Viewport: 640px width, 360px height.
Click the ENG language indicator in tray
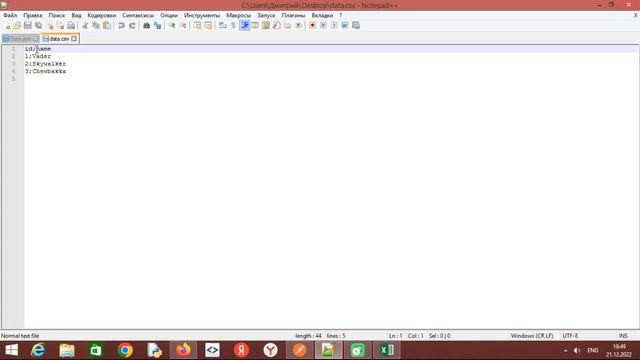[x=593, y=350]
